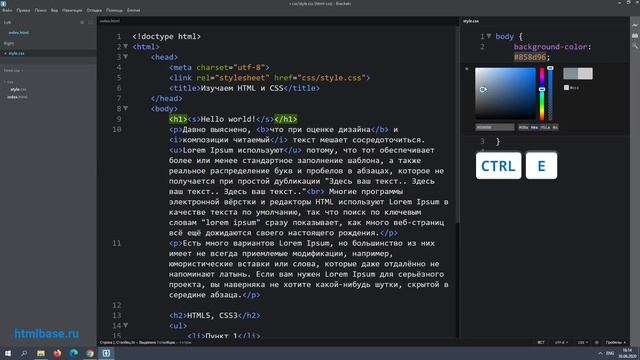Open the Emmet menu
640x360 pixels.
(133, 10)
